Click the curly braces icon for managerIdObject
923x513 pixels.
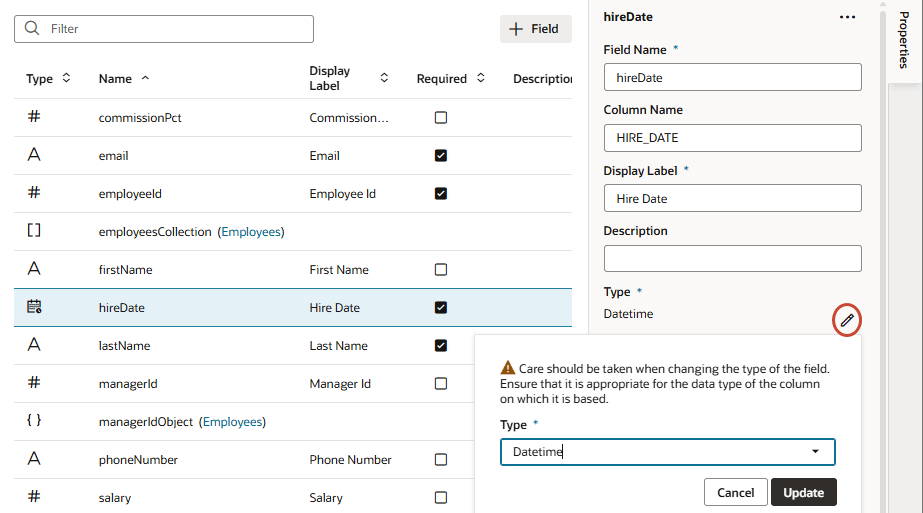pyautogui.click(x=34, y=421)
